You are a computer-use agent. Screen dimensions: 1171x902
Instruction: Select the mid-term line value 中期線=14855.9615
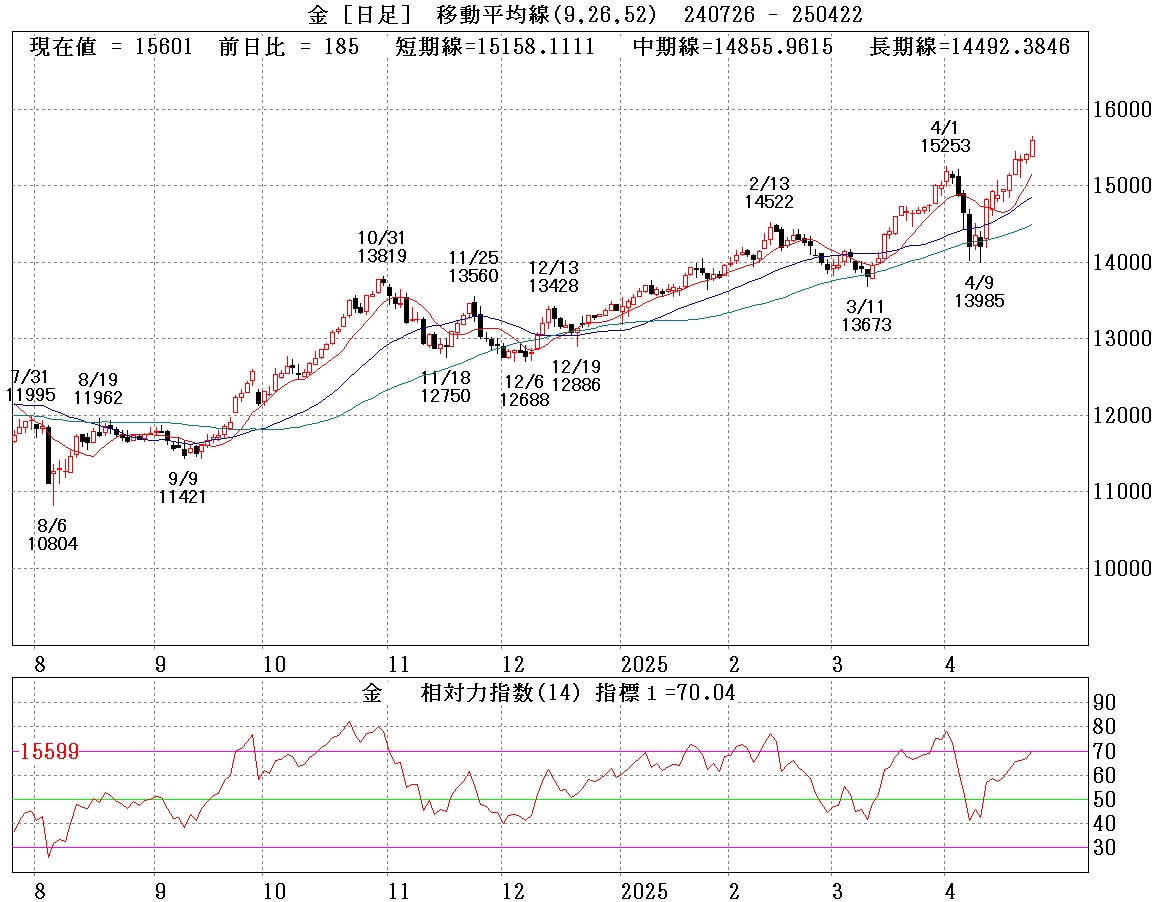click(x=733, y=47)
